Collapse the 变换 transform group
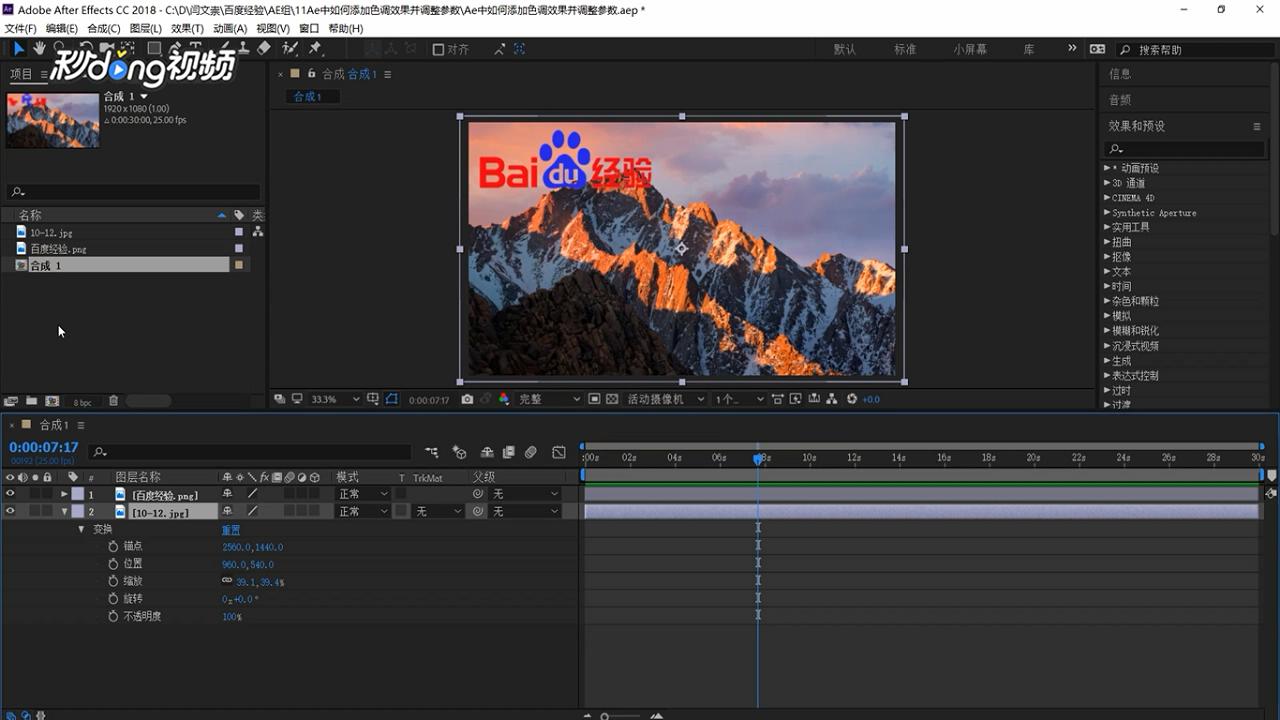The image size is (1280, 720). click(x=82, y=529)
